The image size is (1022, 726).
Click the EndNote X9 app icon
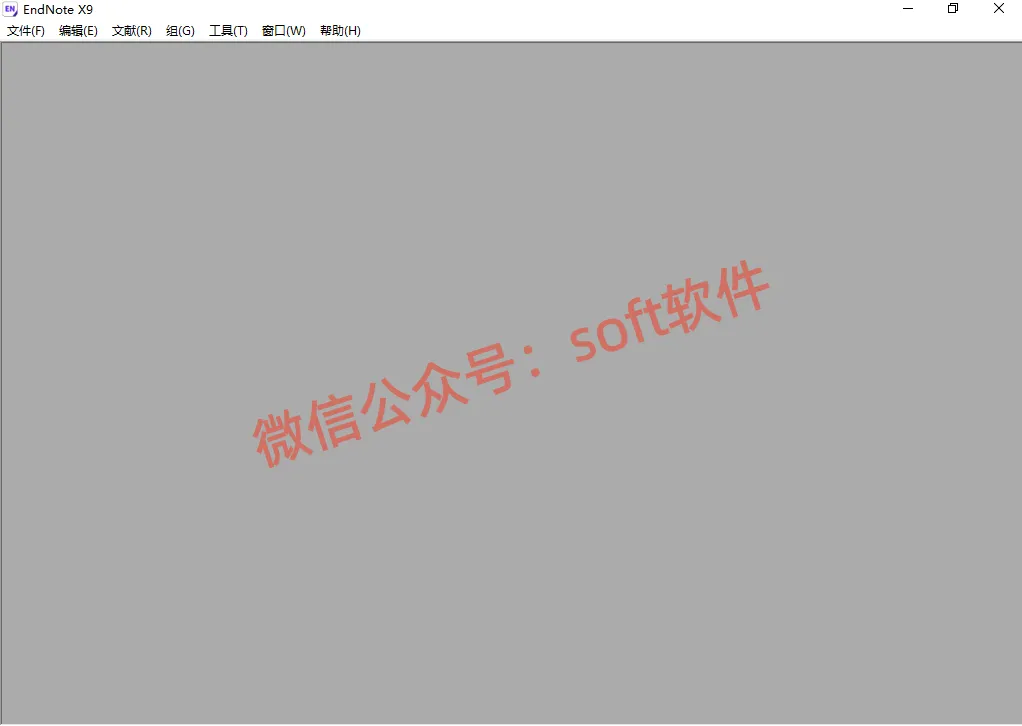coord(10,9)
